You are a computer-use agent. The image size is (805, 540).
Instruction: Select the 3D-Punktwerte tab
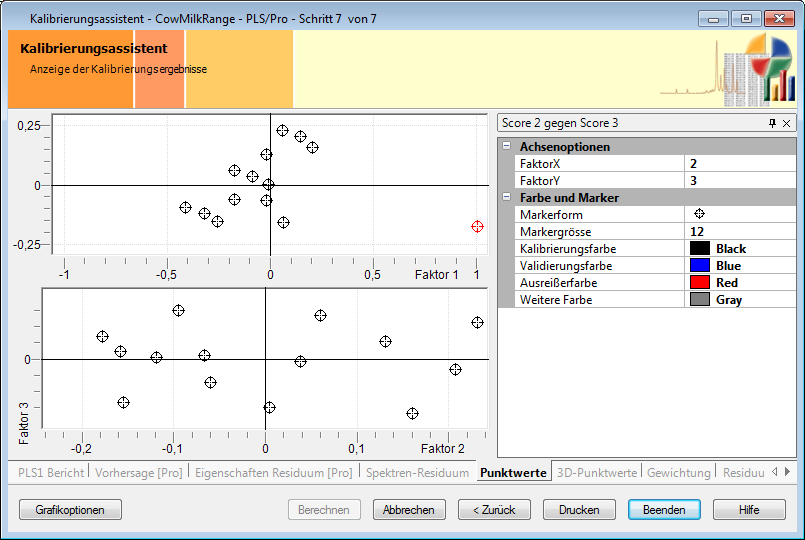[596, 472]
